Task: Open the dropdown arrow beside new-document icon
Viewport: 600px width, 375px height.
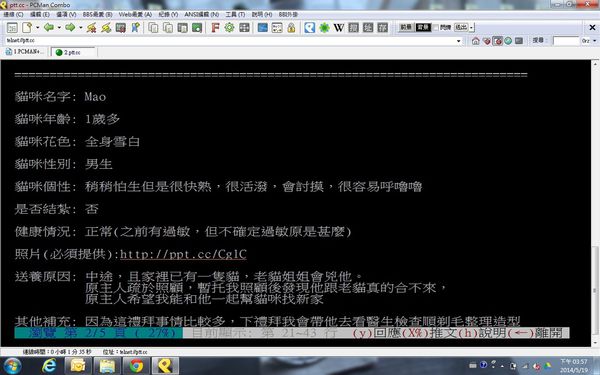Action: point(38,28)
